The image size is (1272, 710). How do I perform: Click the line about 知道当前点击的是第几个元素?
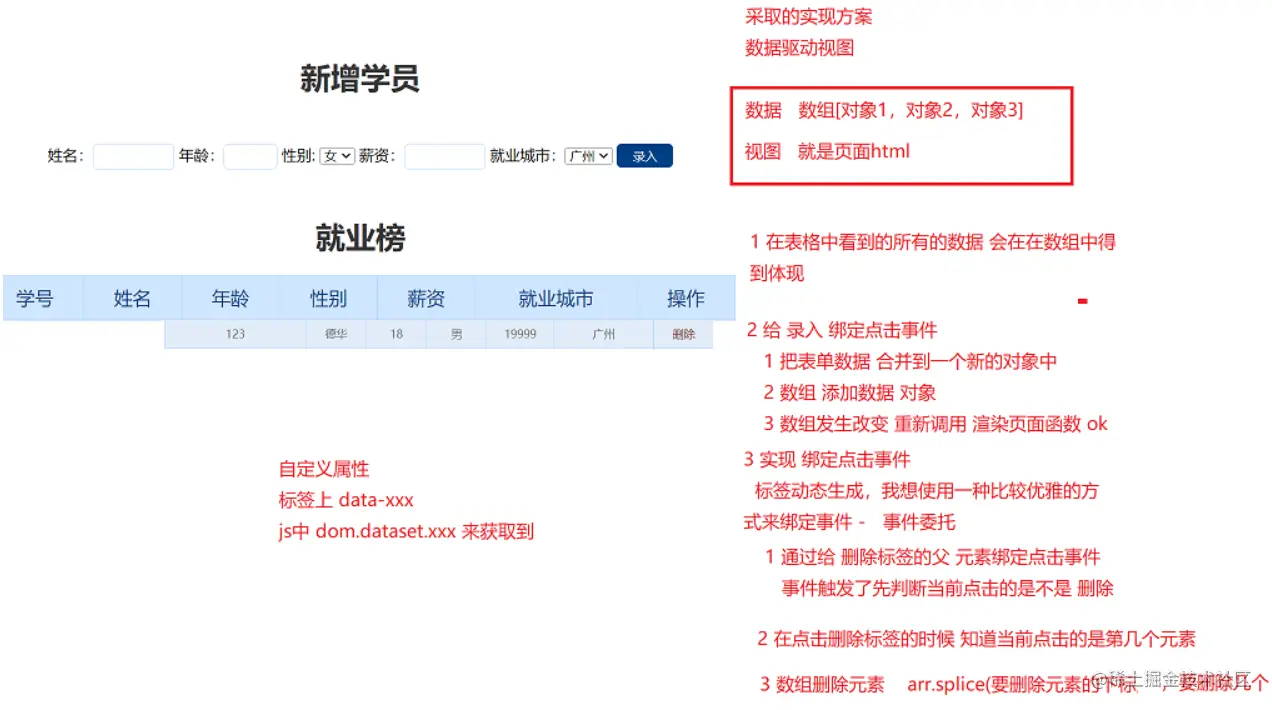977,639
